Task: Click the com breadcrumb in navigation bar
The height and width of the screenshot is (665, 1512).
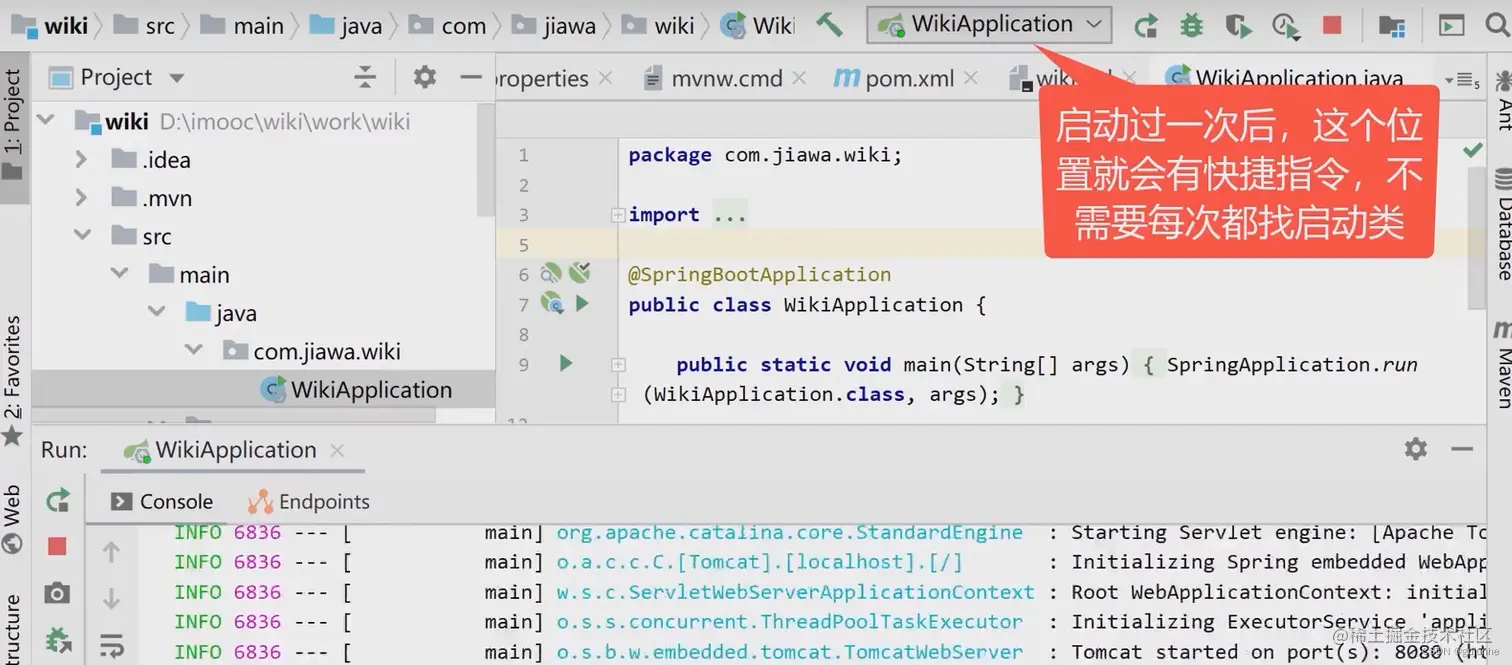Action: [448, 26]
